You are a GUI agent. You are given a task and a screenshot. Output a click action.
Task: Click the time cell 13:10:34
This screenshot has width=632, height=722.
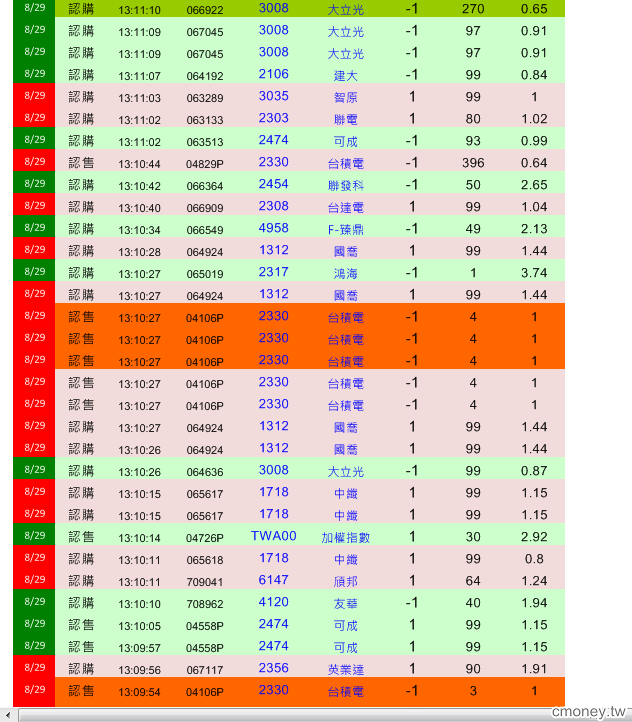pyautogui.click(x=139, y=230)
